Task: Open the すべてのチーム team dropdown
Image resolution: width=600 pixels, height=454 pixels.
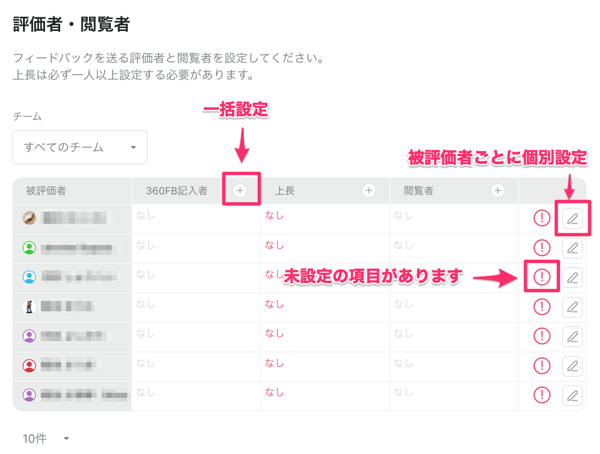Action: point(80,147)
